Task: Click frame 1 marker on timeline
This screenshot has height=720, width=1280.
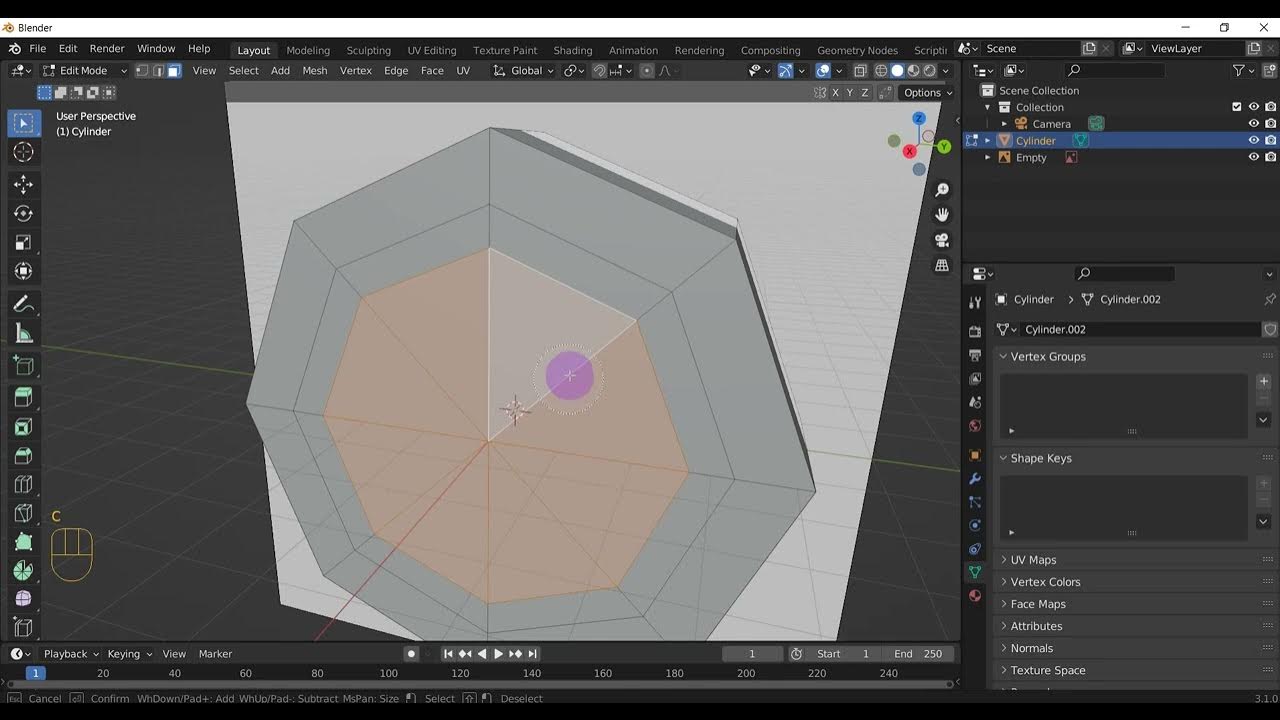Action: tap(35, 673)
